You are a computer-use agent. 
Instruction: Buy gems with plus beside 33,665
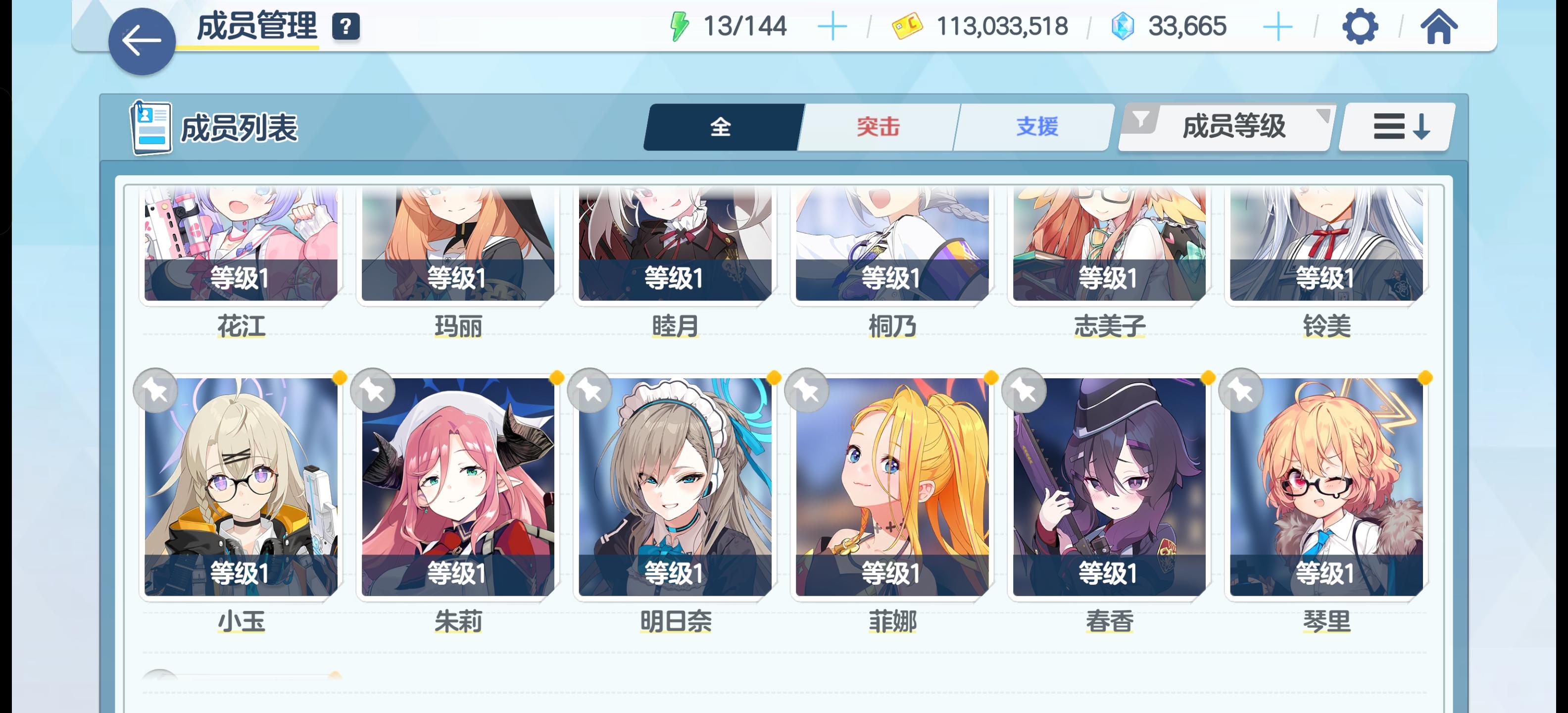point(1277,27)
